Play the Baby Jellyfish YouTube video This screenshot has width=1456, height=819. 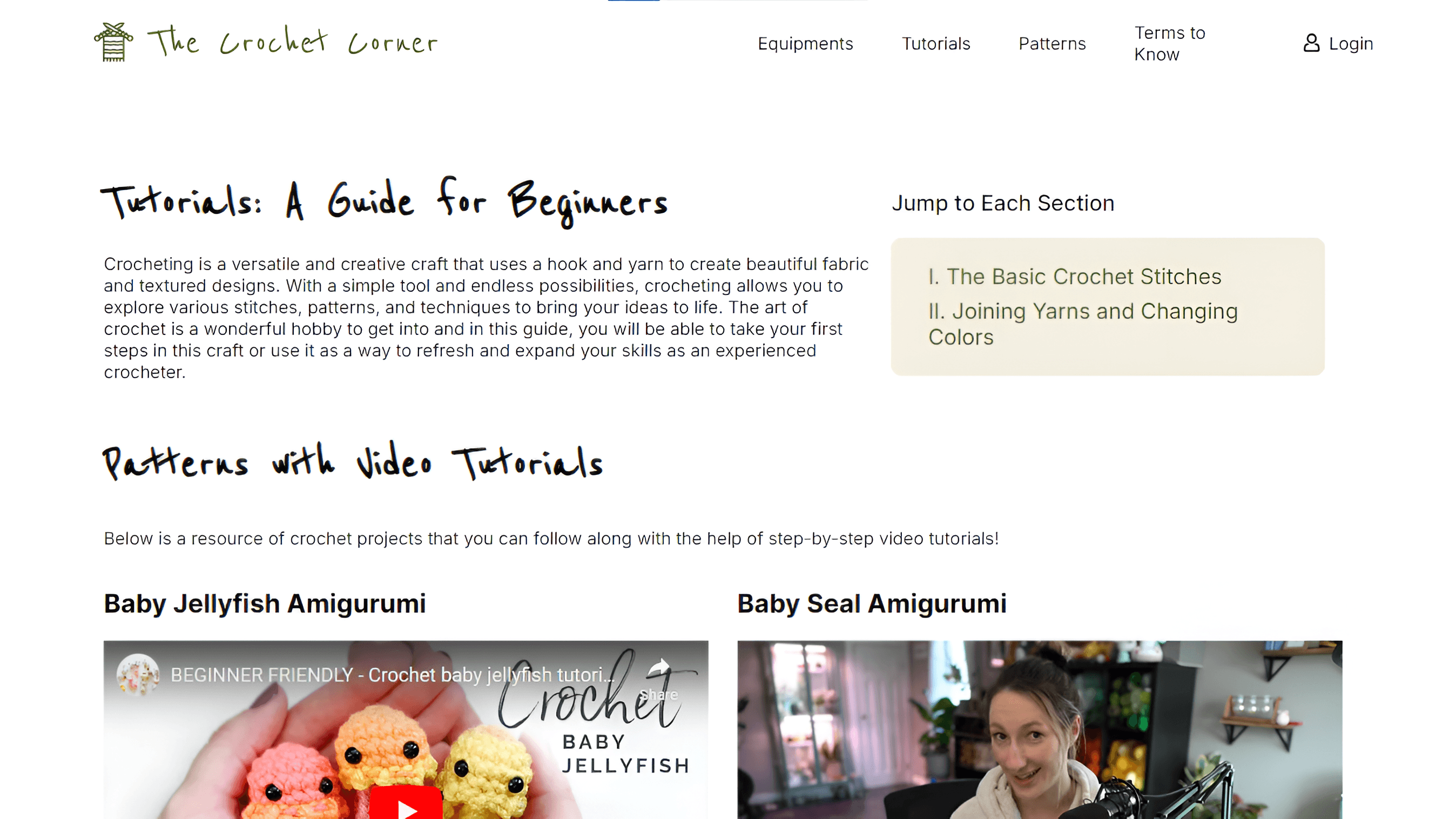click(406, 803)
